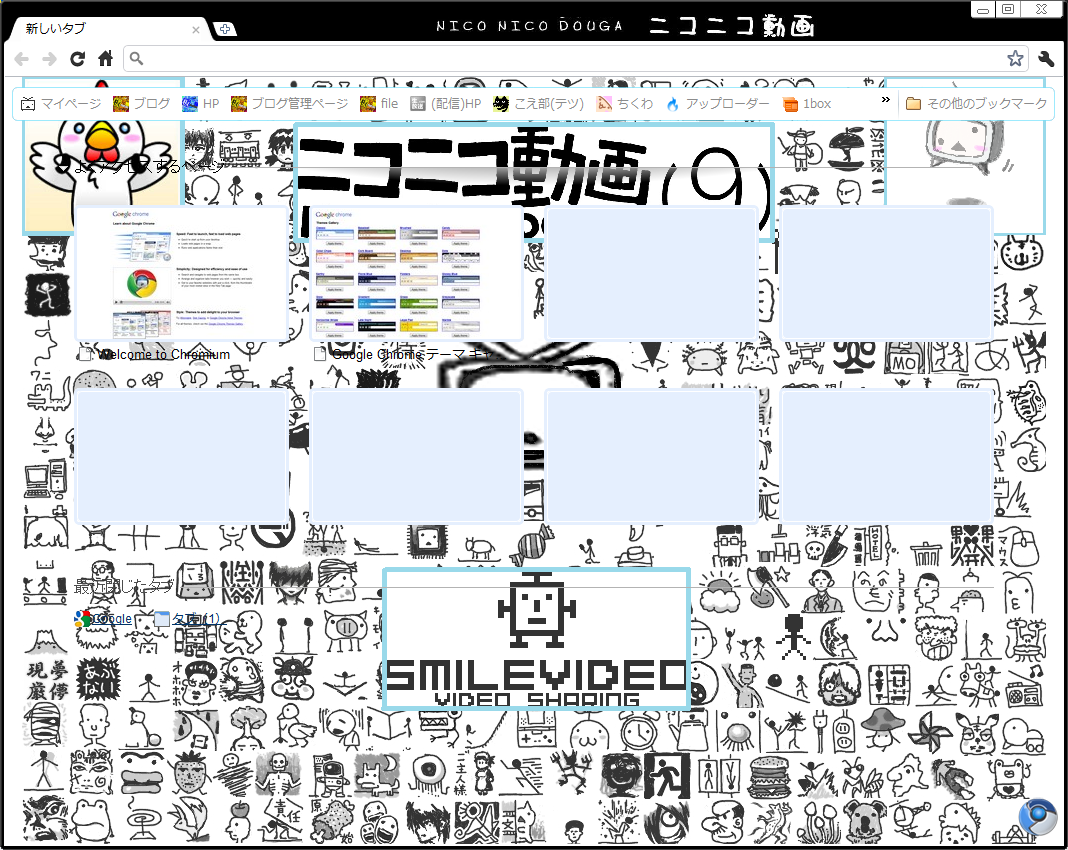Open the (配信)HP bookmark

coord(445,104)
